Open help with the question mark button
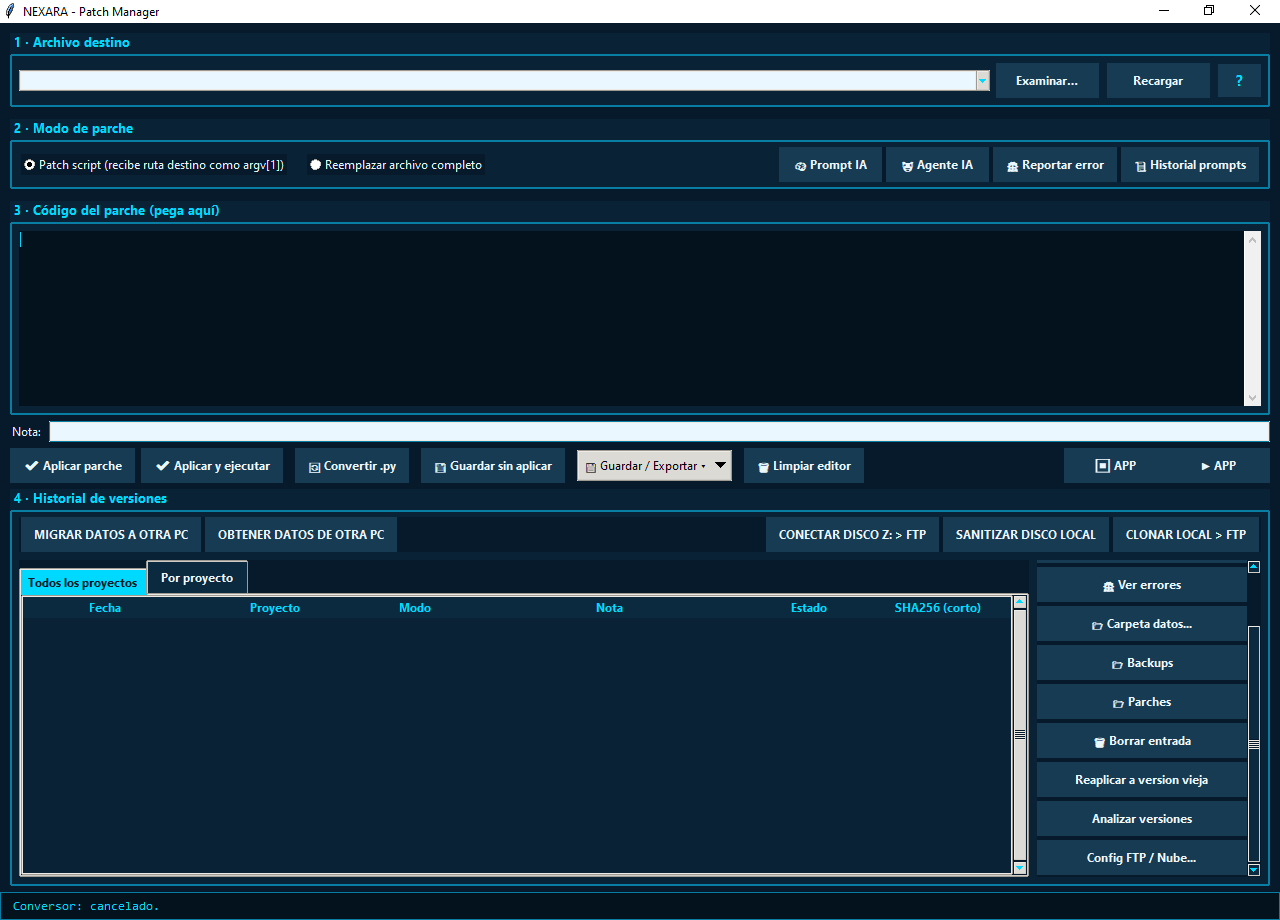The height and width of the screenshot is (920, 1280). [1239, 81]
